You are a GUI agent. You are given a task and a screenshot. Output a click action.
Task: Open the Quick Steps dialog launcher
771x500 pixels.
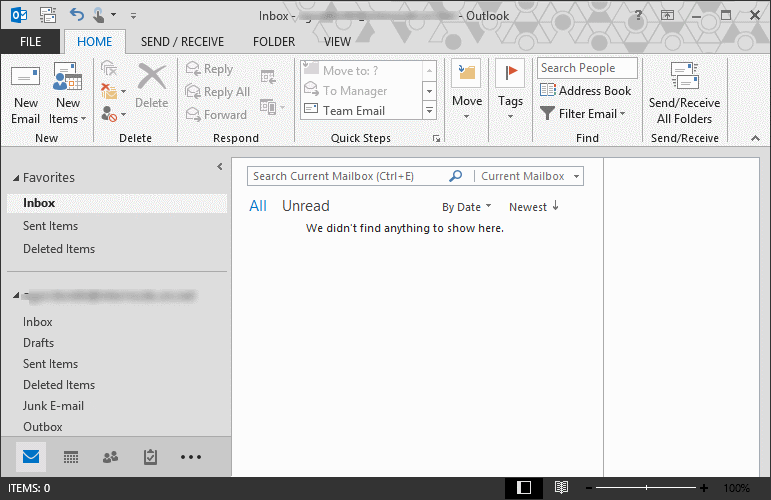coord(436,139)
